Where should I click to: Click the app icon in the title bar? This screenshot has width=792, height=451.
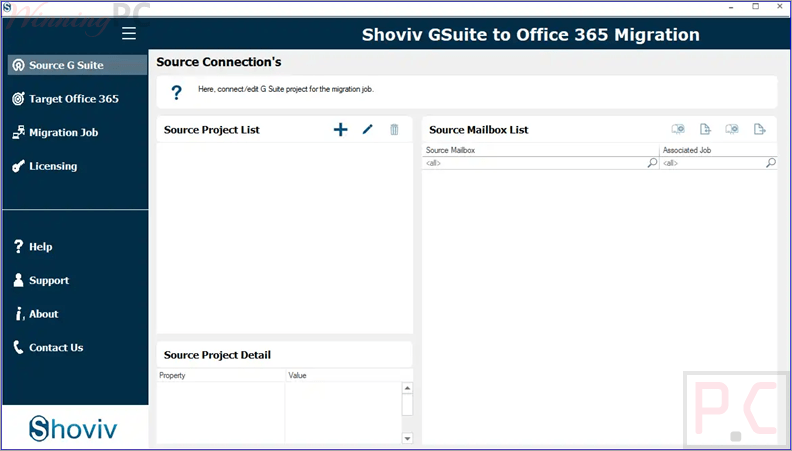point(7,7)
